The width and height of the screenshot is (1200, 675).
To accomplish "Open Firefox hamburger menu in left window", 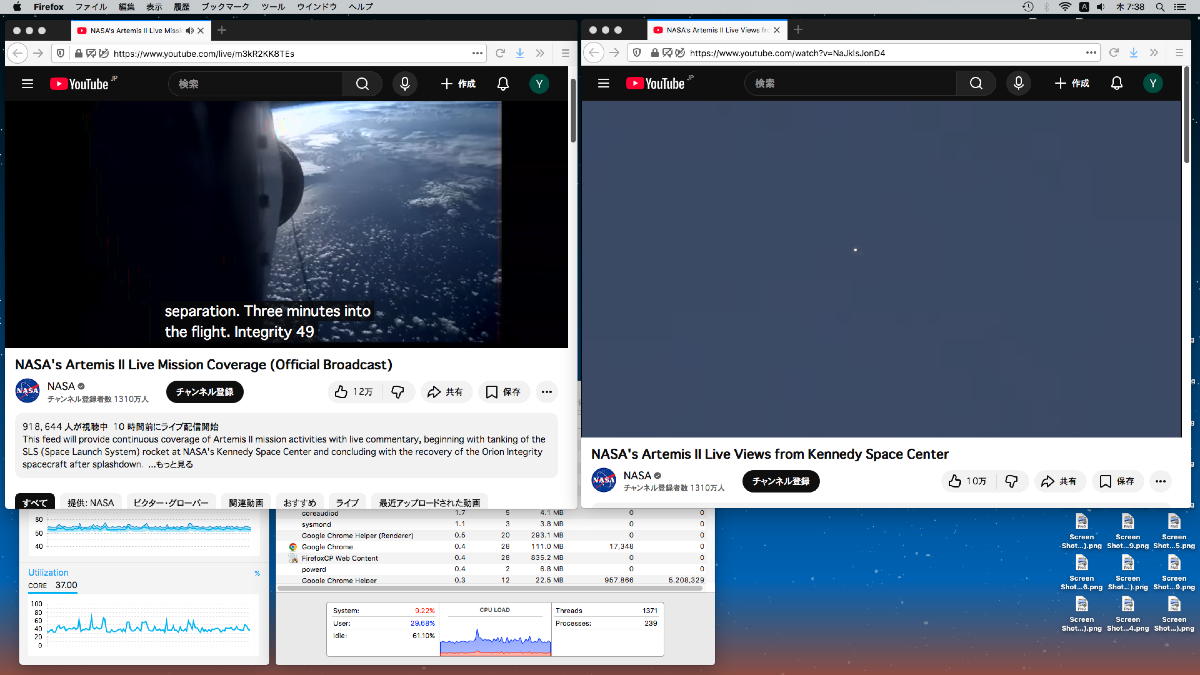I will (x=564, y=53).
